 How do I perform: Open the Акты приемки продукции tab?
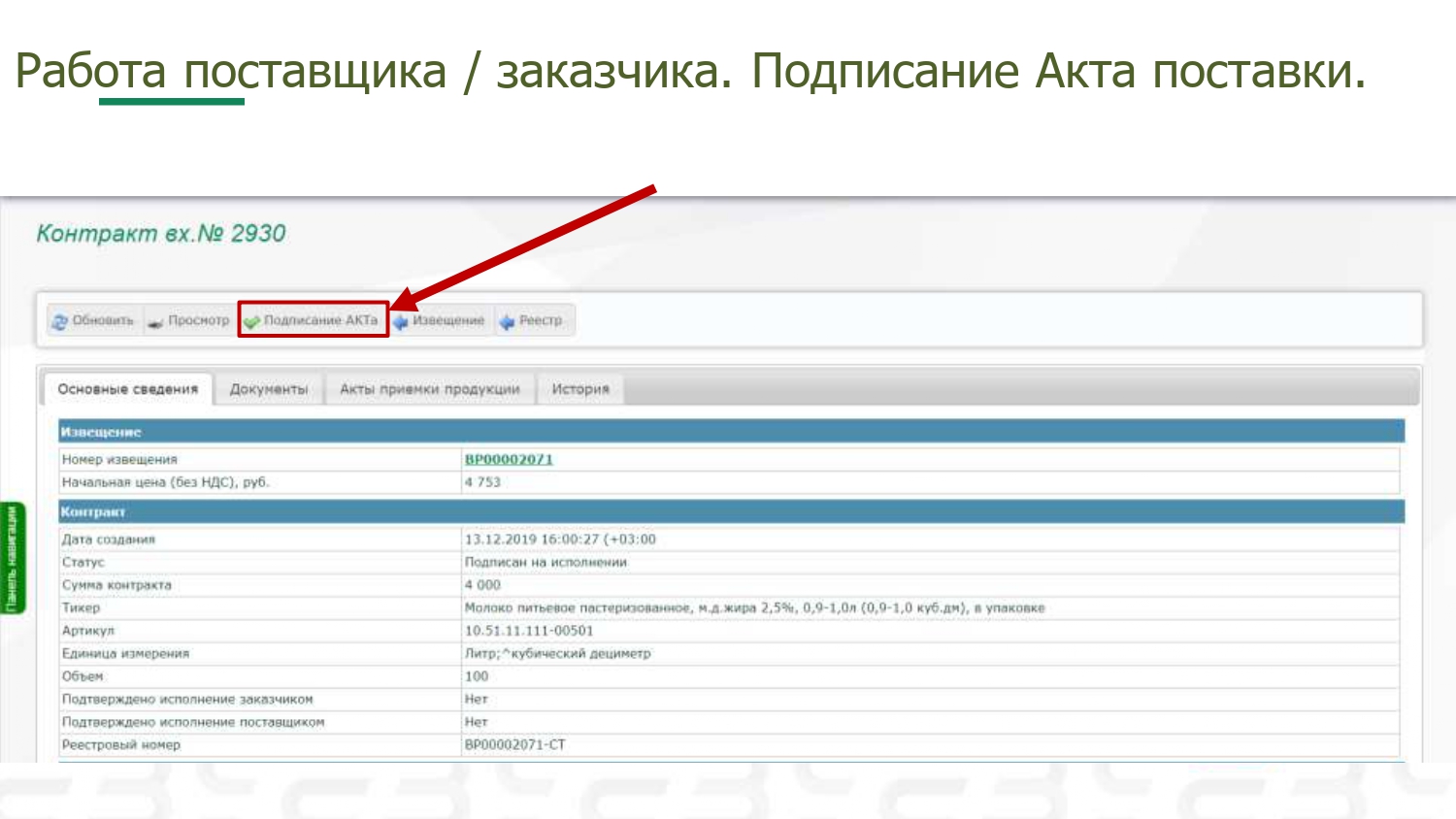click(429, 389)
